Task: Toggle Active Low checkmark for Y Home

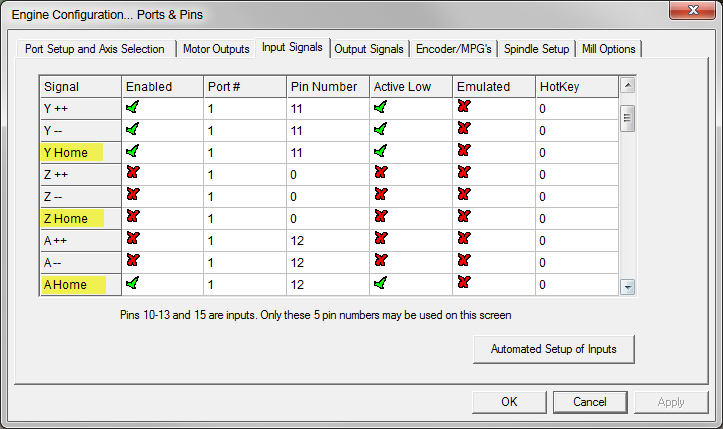Action: point(380,151)
